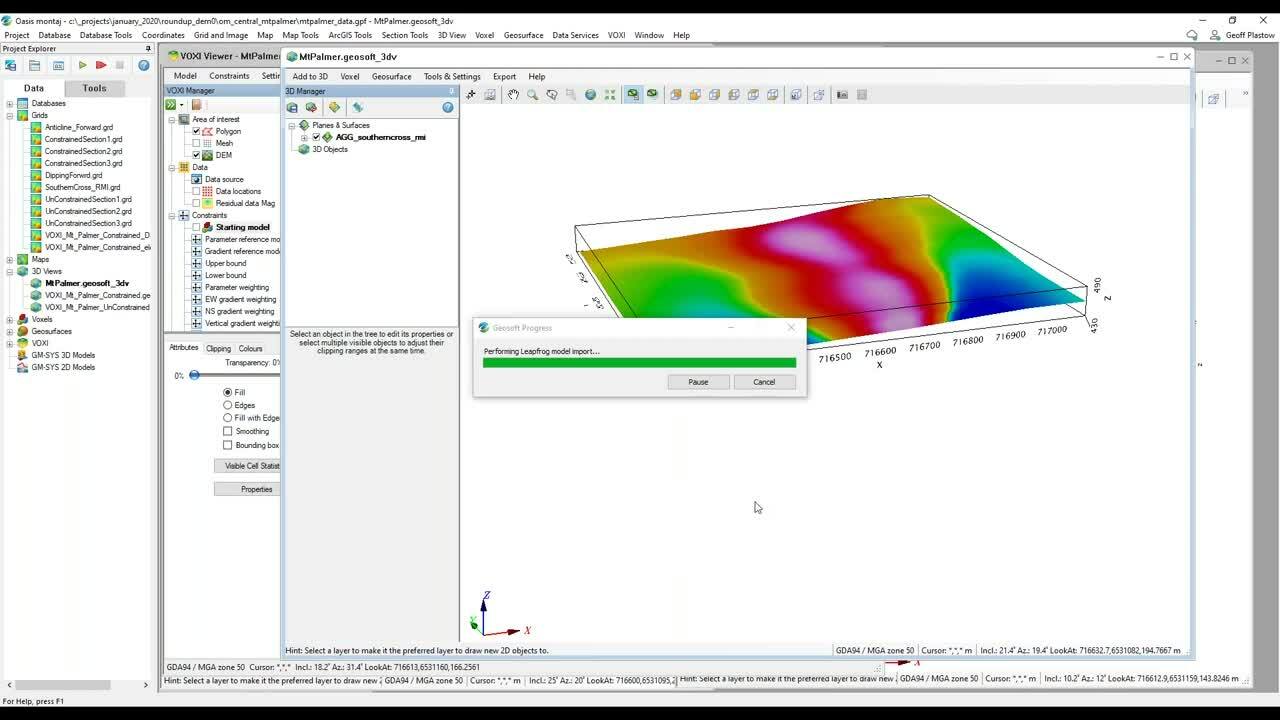Select SouthernCross_RMI.grd grid
The image size is (1280, 720).
(x=82, y=187)
